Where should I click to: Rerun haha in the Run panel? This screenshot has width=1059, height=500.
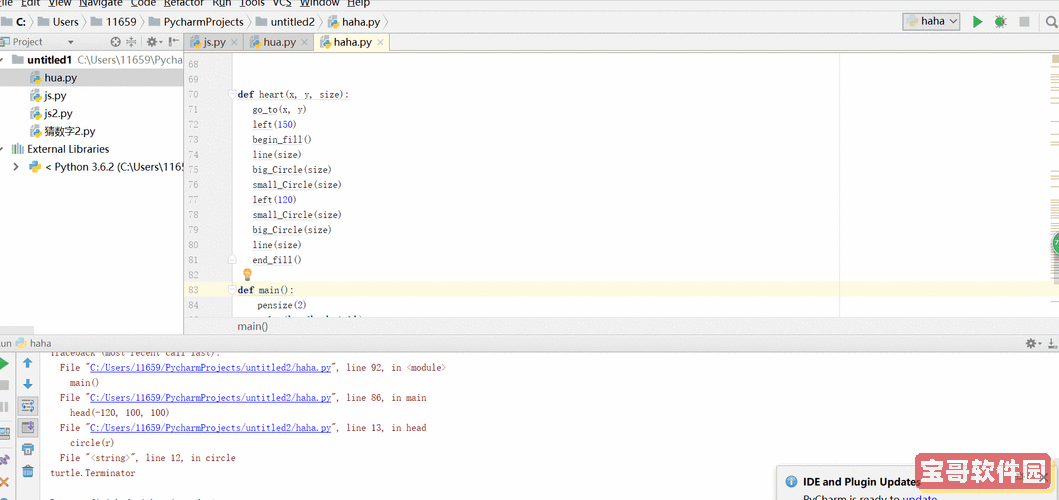pyautogui.click(x=4, y=364)
